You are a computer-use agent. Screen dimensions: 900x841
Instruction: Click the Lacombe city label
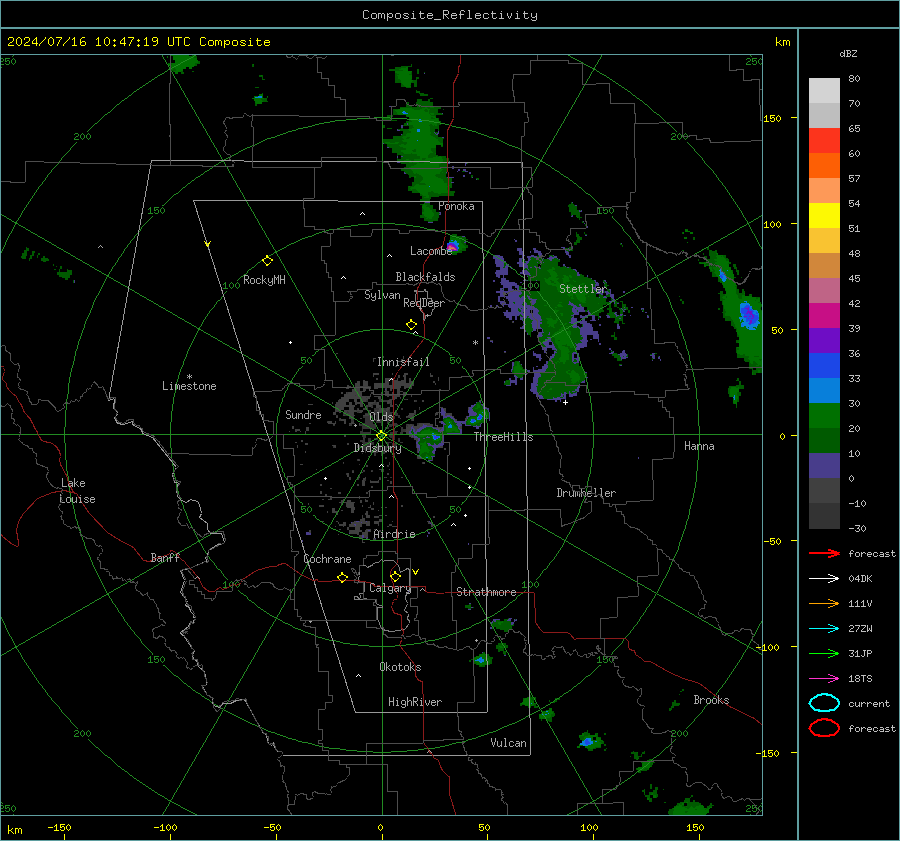click(x=430, y=251)
